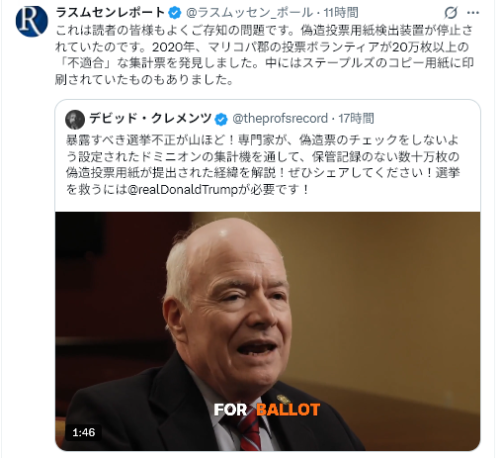The image size is (500, 458).
Task: Click the 17時間 quoted post timestamp
Action: click(356, 118)
